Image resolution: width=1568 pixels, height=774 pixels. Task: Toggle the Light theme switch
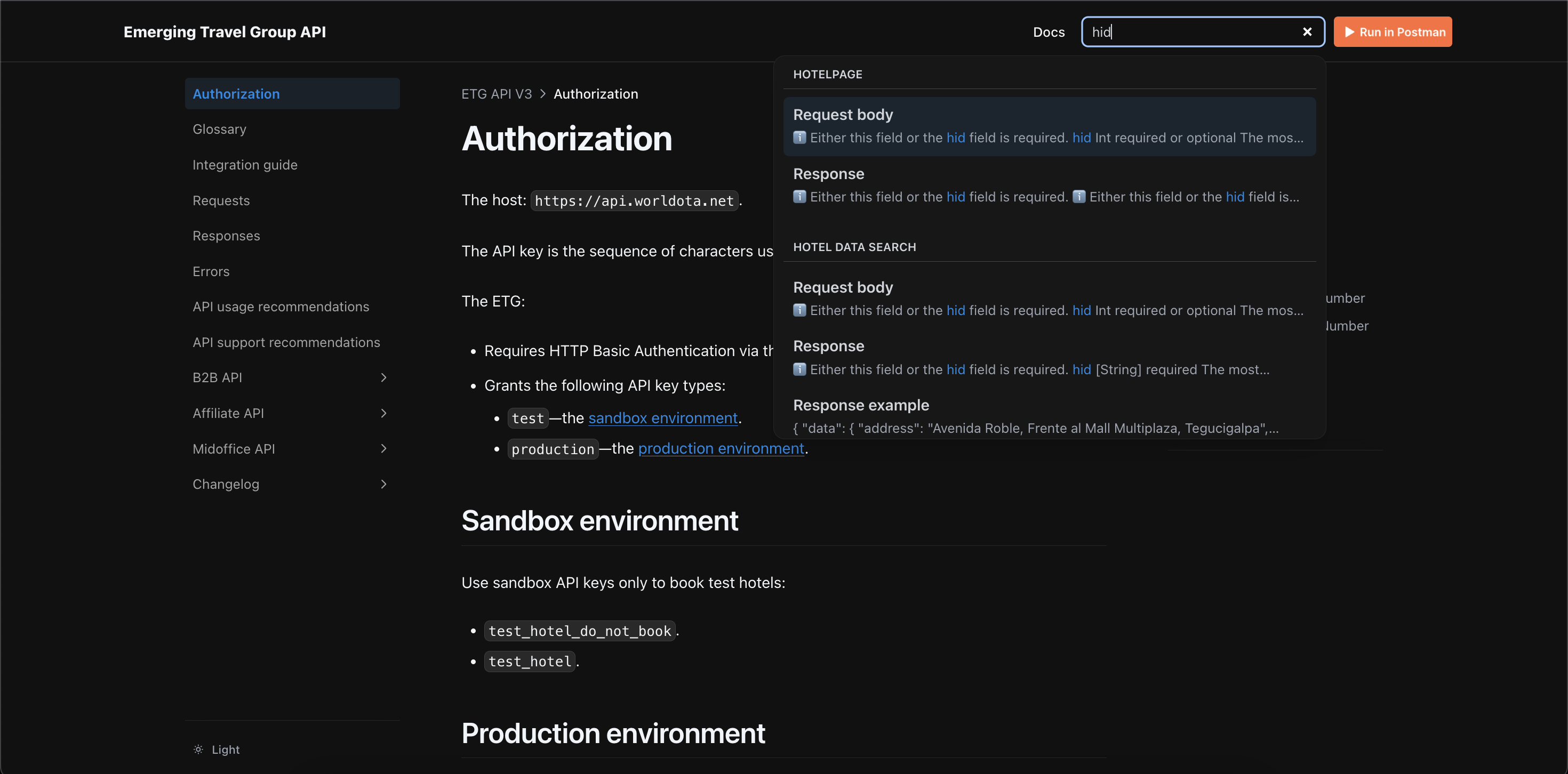(225, 749)
